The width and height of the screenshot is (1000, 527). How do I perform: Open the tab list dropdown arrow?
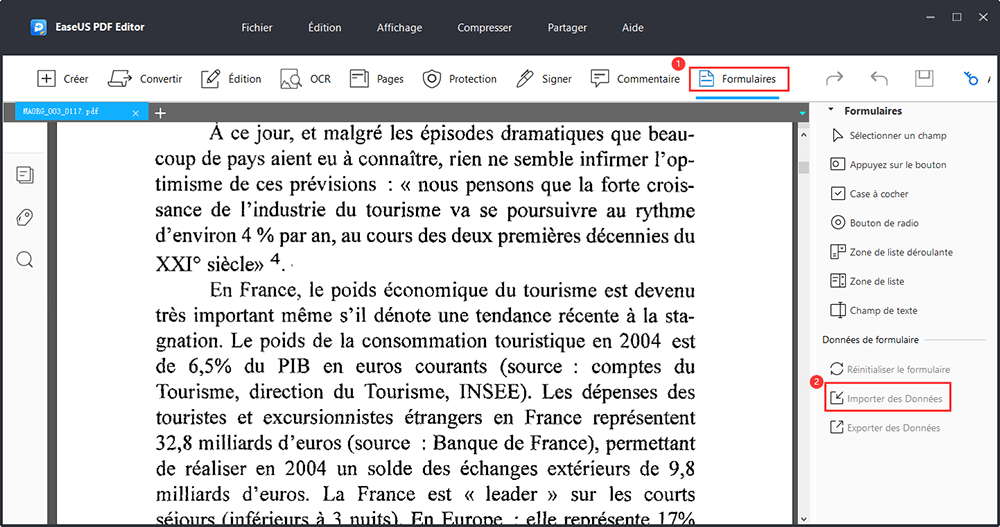[x=802, y=113]
